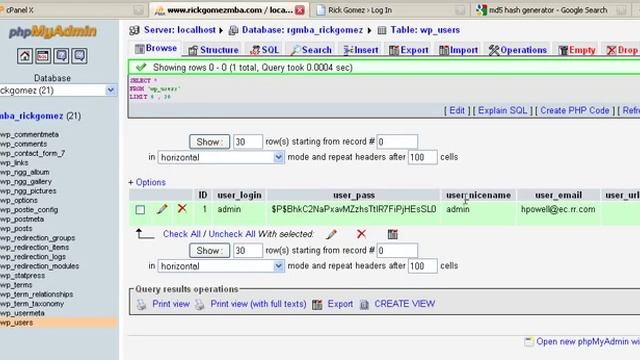Switch to the Structure tab
The height and width of the screenshot is (360, 640).
click(213, 50)
